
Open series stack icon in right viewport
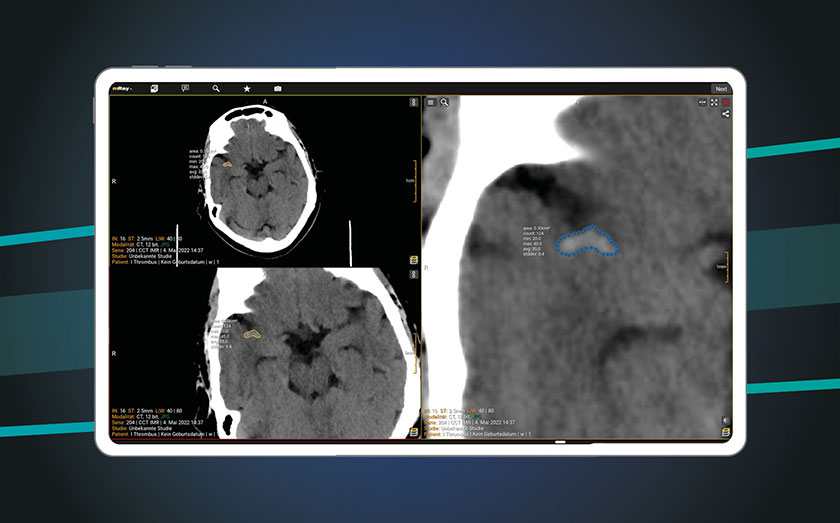pyautogui.click(x=726, y=432)
